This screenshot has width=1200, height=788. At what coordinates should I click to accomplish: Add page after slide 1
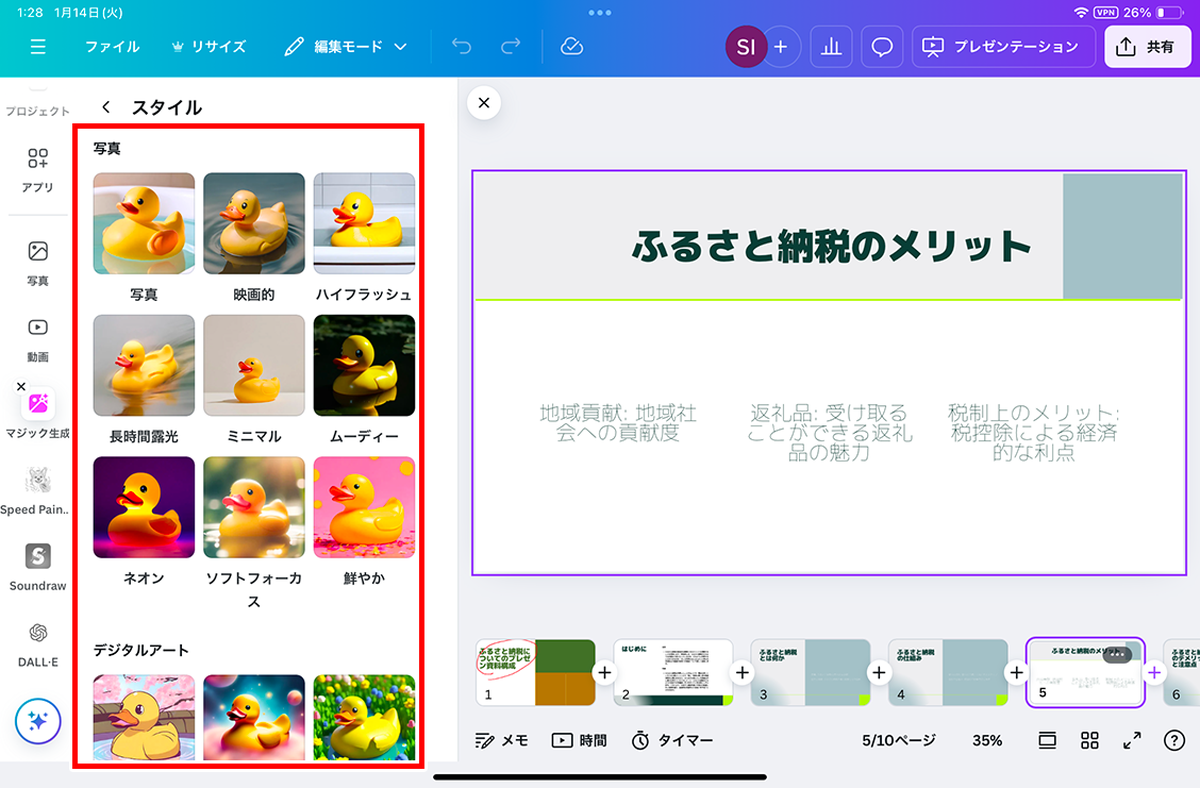604,673
